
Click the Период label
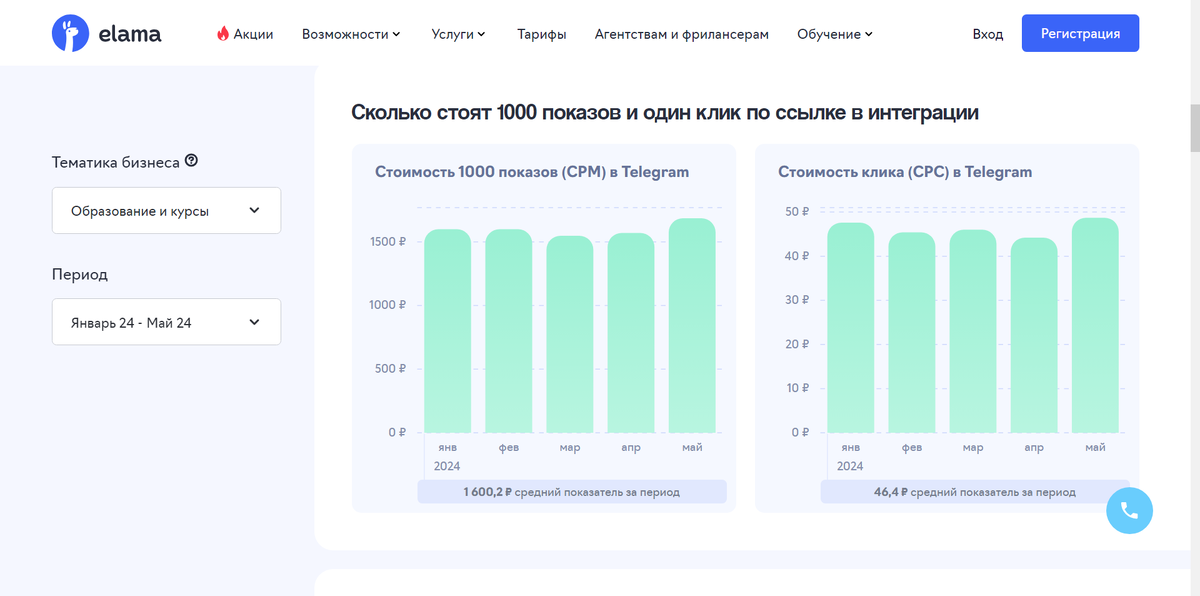tap(80, 274)
